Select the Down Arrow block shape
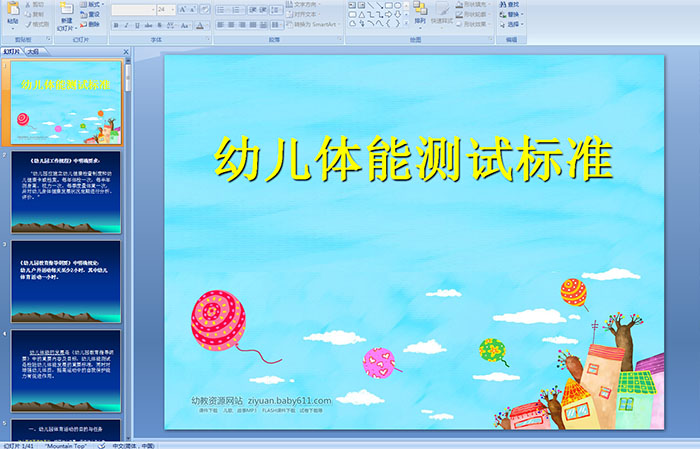Screen dimensions: 700x449 click(x=397, y=14)
